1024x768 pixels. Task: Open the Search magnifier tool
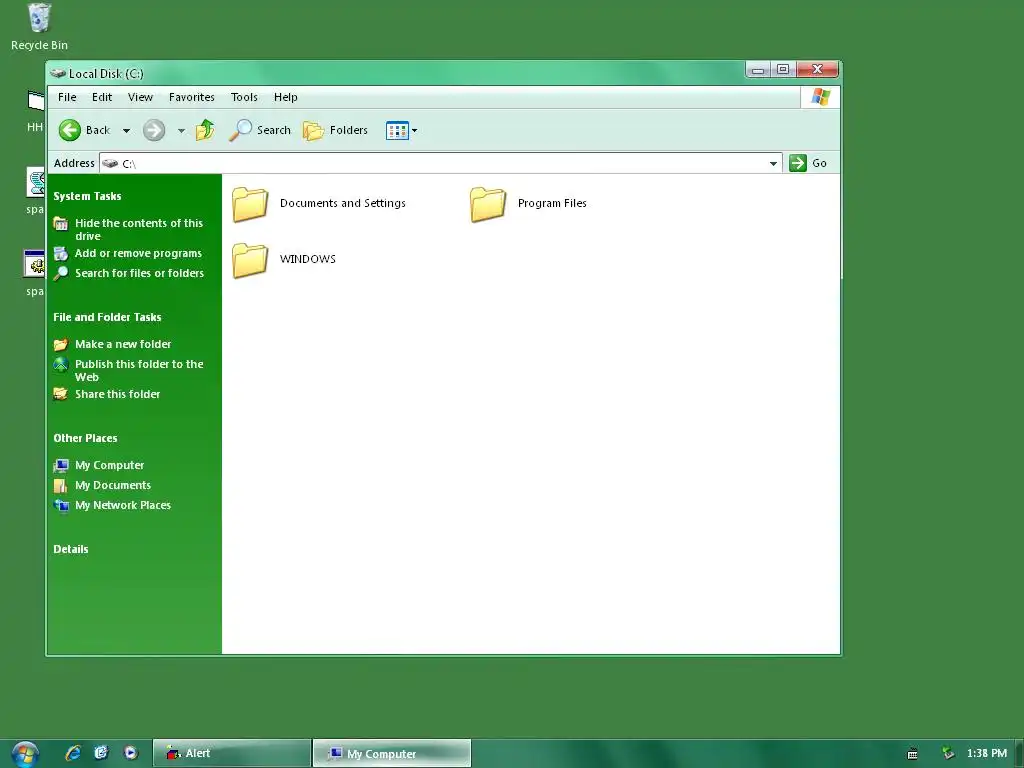tap(260, 130)
